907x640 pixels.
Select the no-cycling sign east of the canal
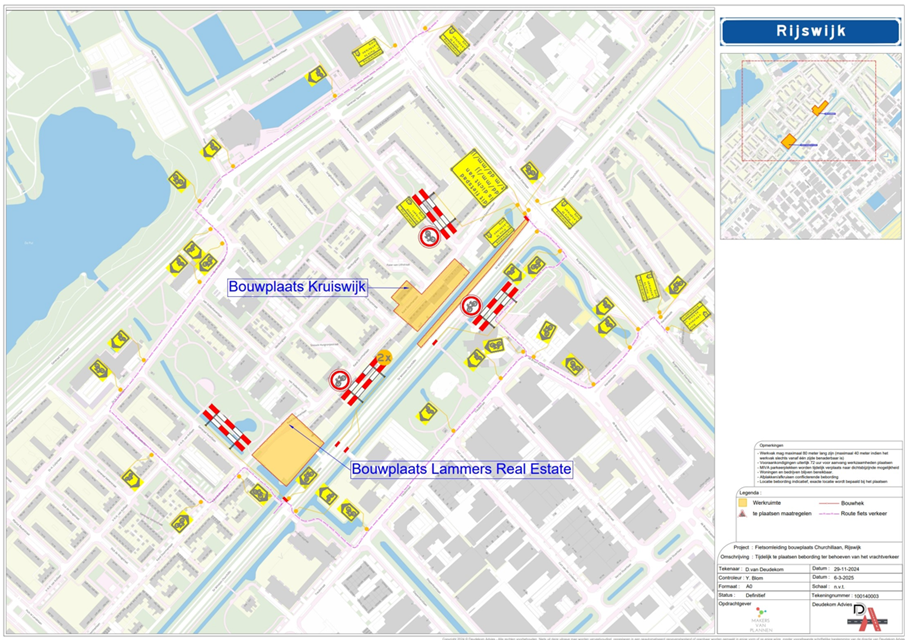coord(471,307)
